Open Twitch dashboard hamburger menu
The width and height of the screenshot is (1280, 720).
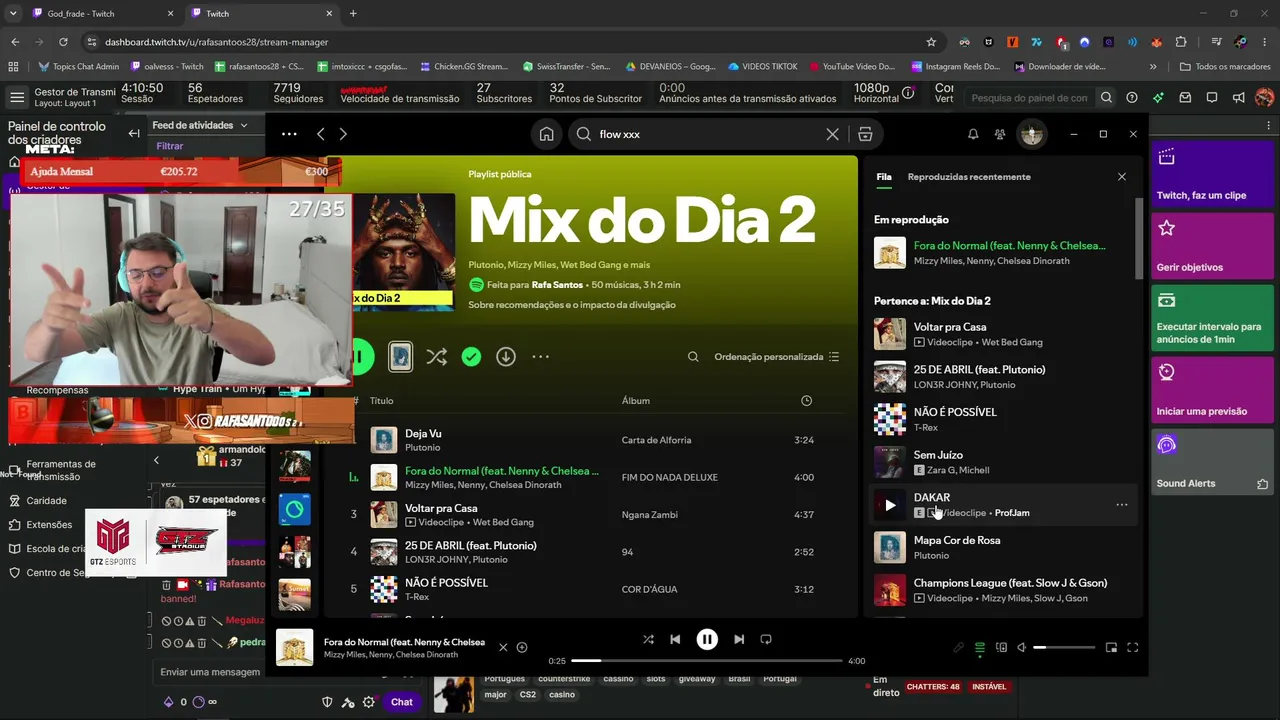[x=17, y=97]
